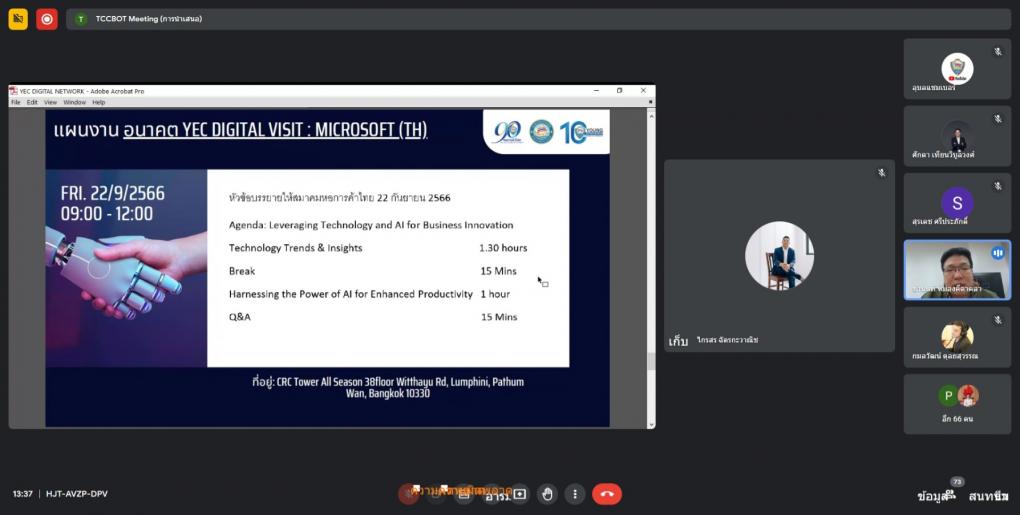Click mute icon on กมลวัฒน์ tile

click(998, 320)
